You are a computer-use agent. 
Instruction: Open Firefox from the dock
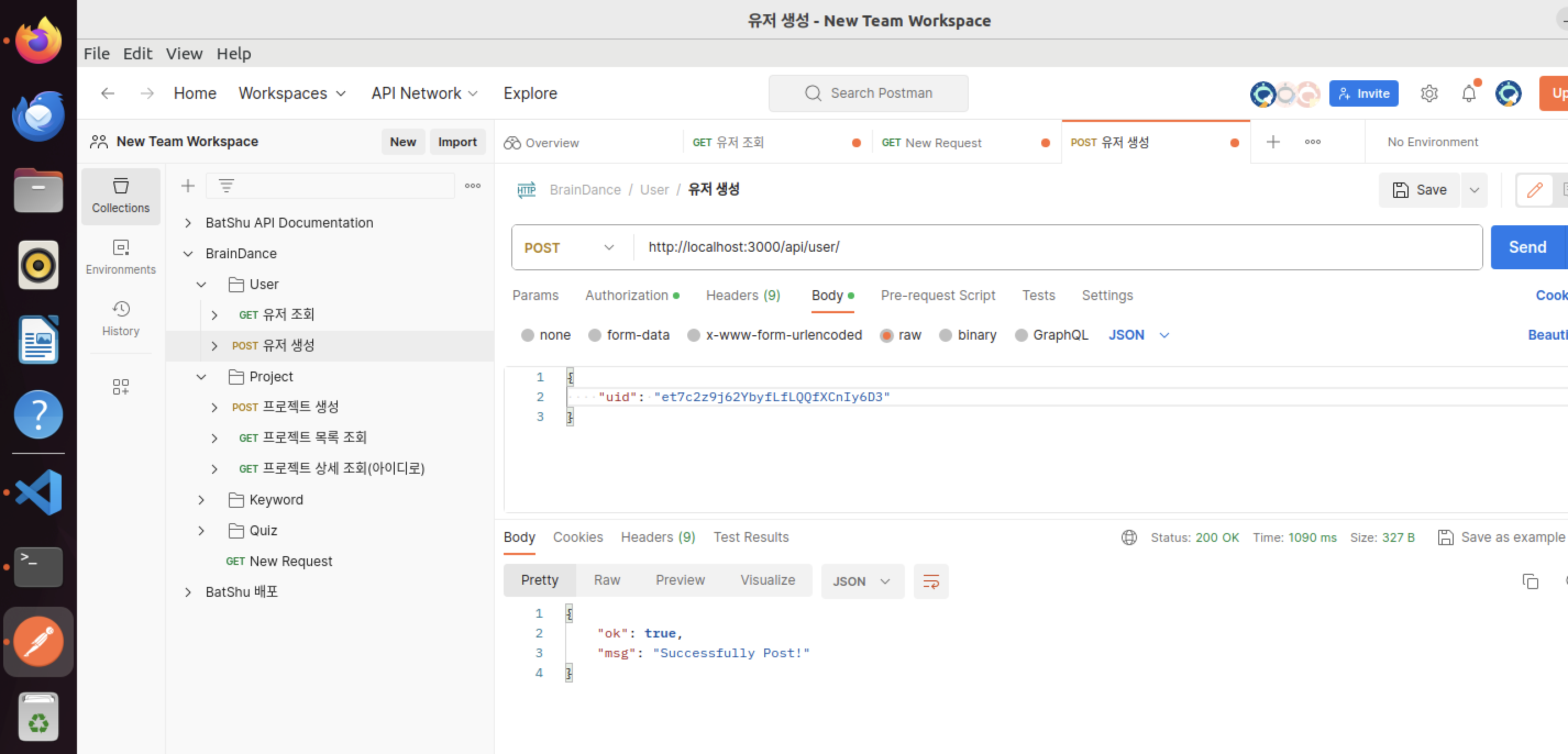(38, 40)
